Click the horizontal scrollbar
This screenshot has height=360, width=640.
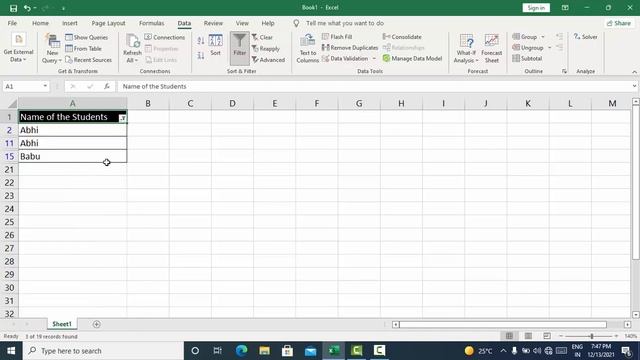point(503,324)
